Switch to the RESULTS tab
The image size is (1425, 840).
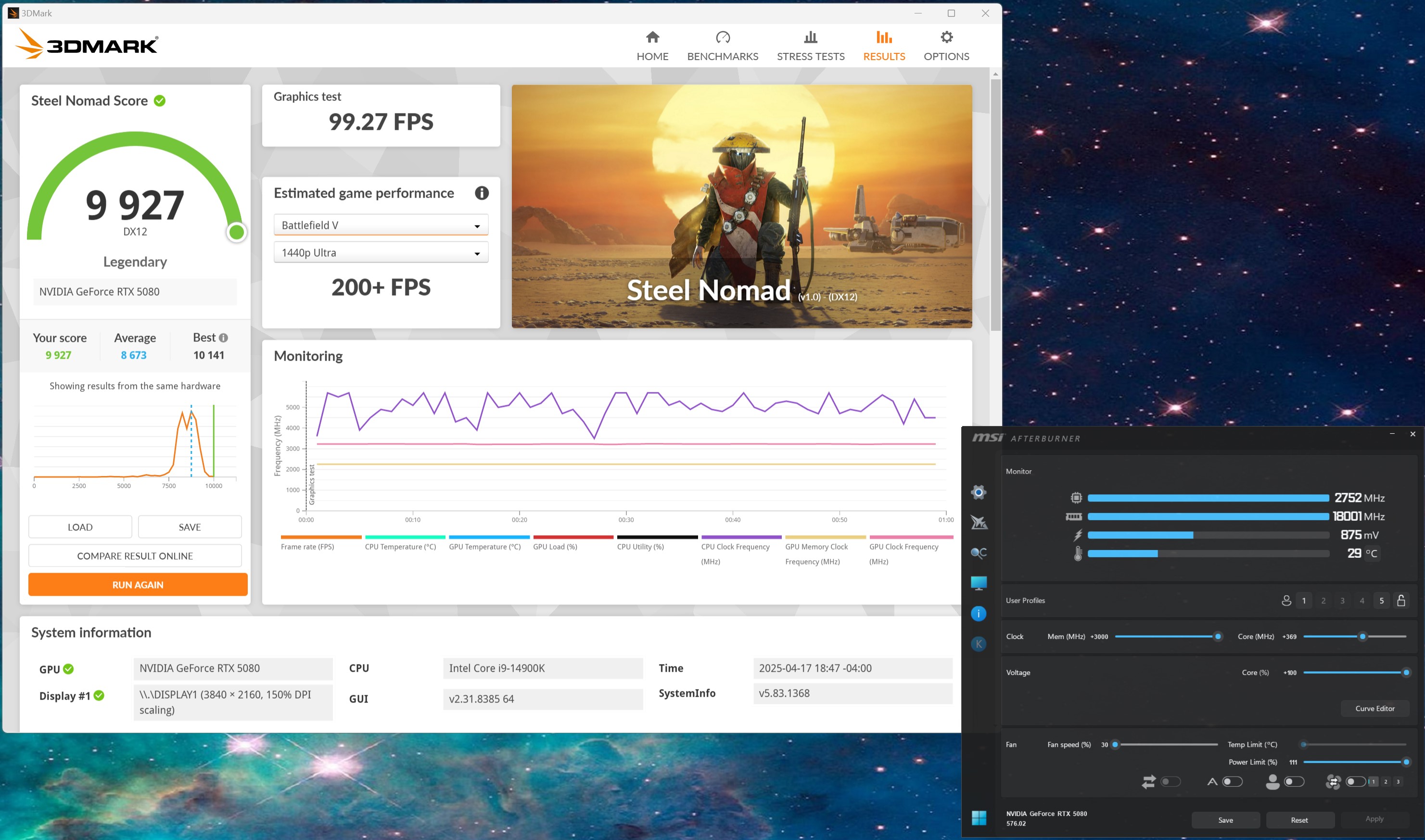[x=884, y=46]
